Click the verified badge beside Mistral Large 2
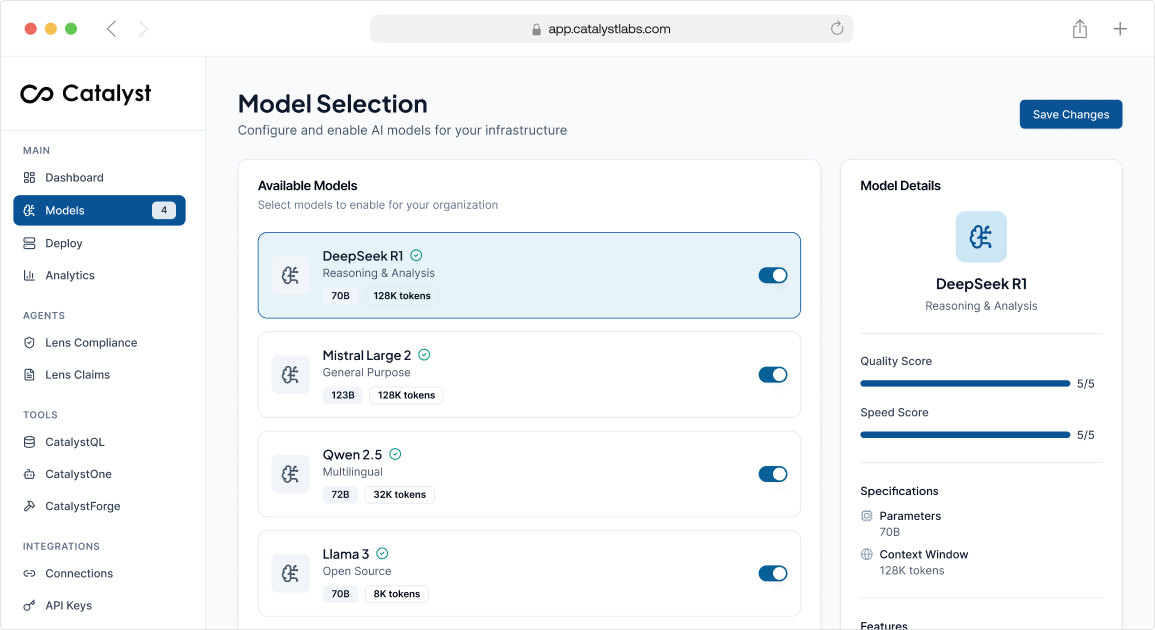 coord(424,355)
